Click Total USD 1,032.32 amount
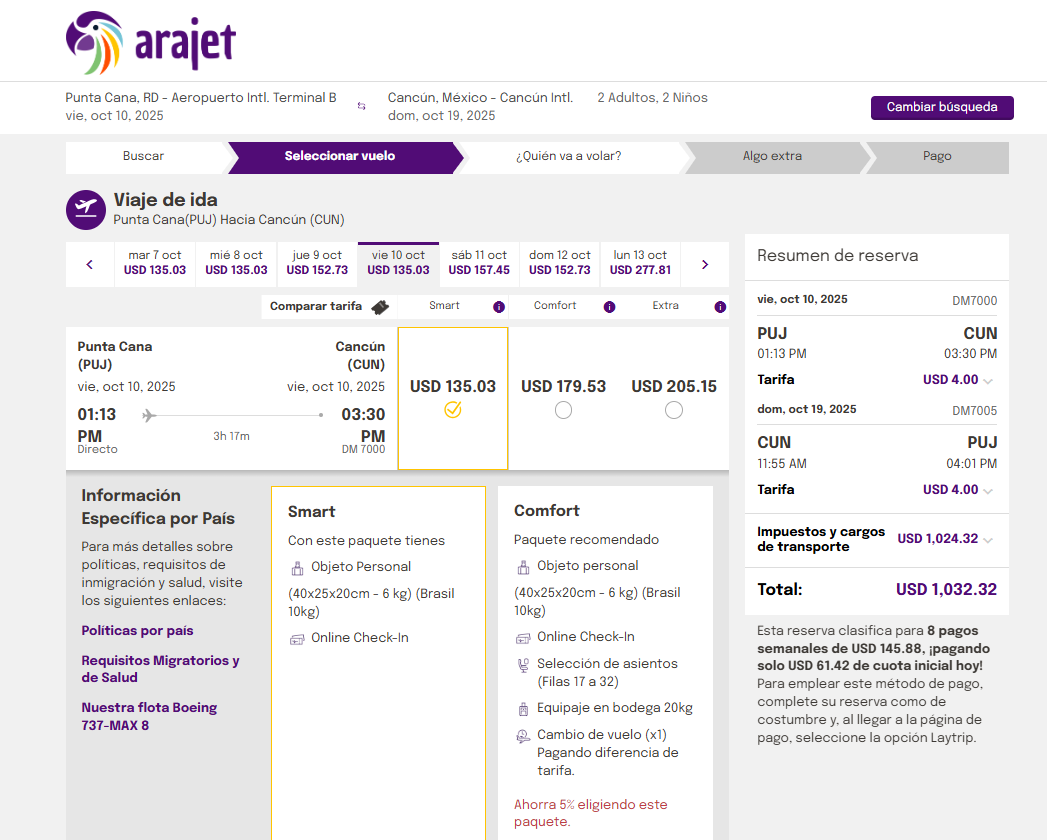1047x840 pixels. tap(946, 590)
